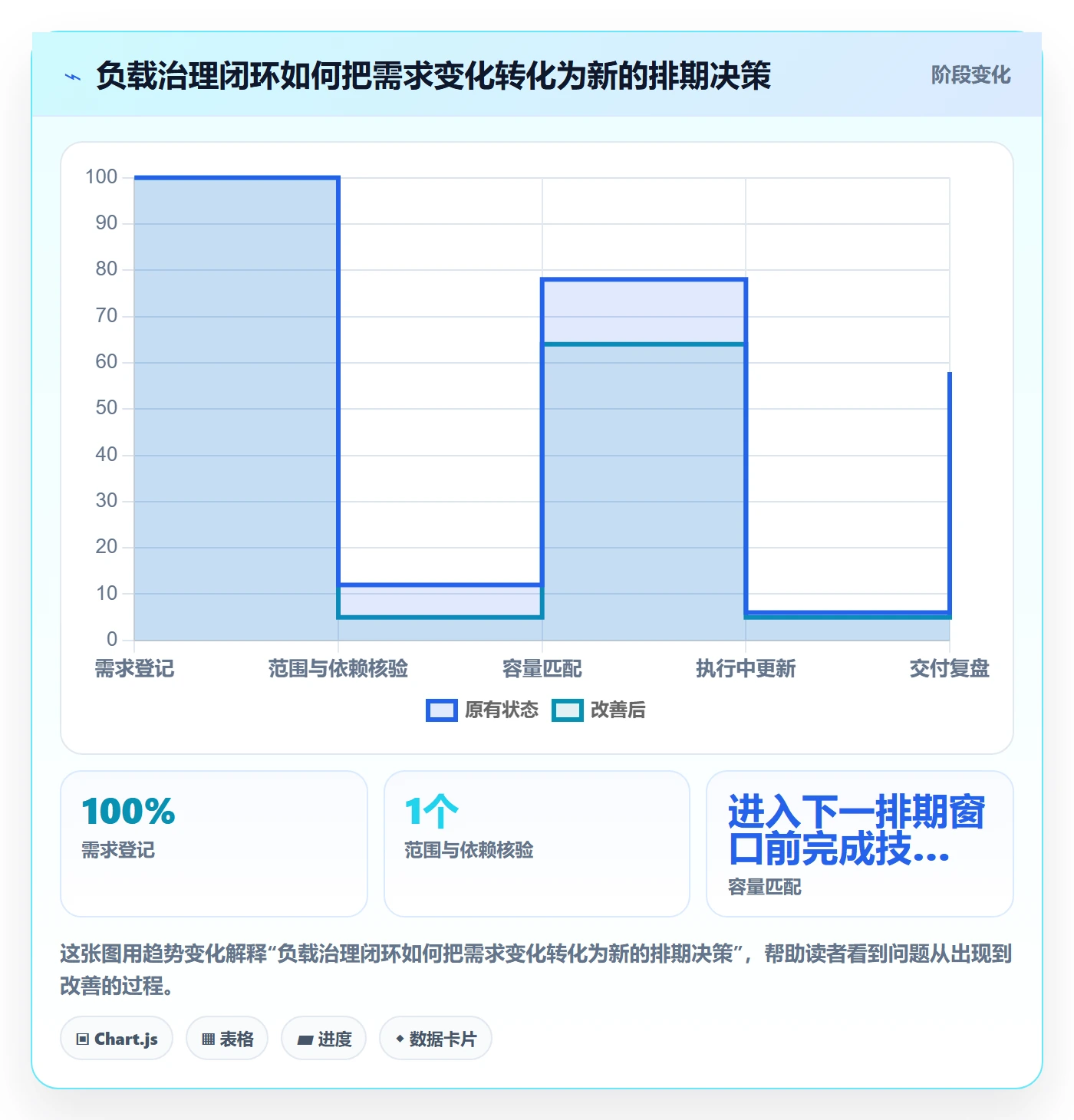Image resolution: width=1074 pixels, height=1120 pixels.
Task: Click the 范围与依赖核验 caption below 1个
Action: pyautogui.click(x=469, y=850)
